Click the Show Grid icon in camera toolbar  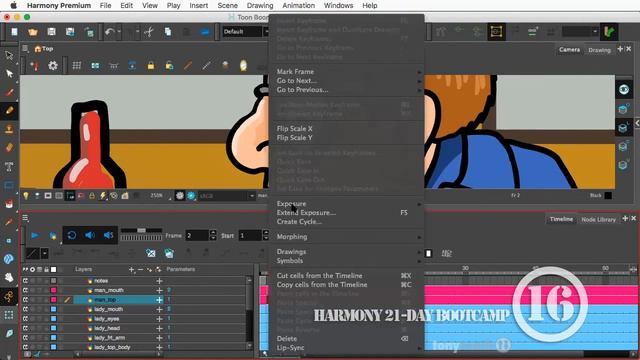tap(76, 66)
